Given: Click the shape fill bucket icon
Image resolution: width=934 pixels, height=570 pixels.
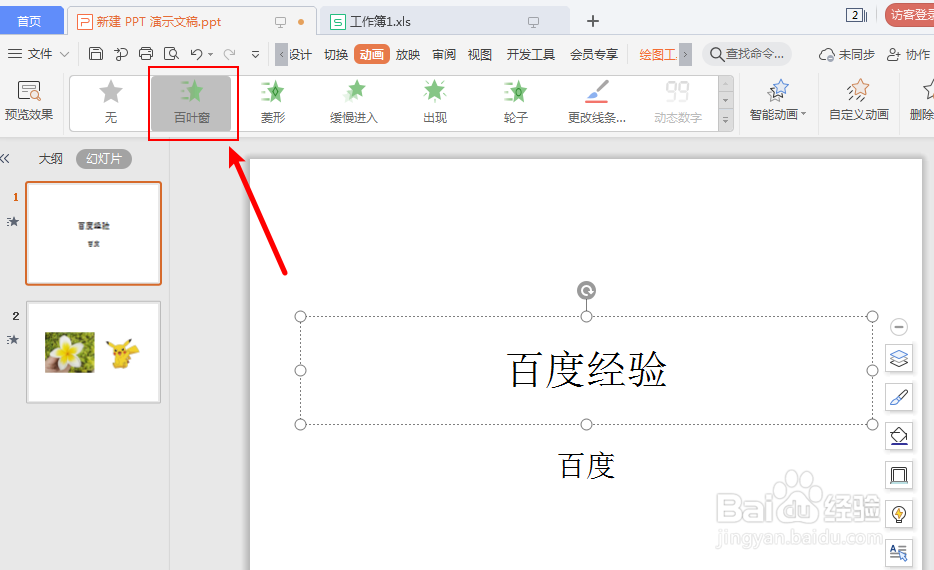Looking at the screenshot, I should [x=899, y=436].
